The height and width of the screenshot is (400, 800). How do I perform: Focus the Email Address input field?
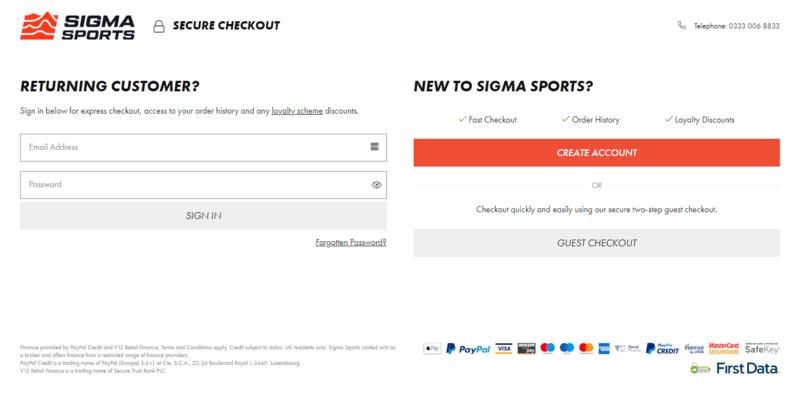(203, 147)
